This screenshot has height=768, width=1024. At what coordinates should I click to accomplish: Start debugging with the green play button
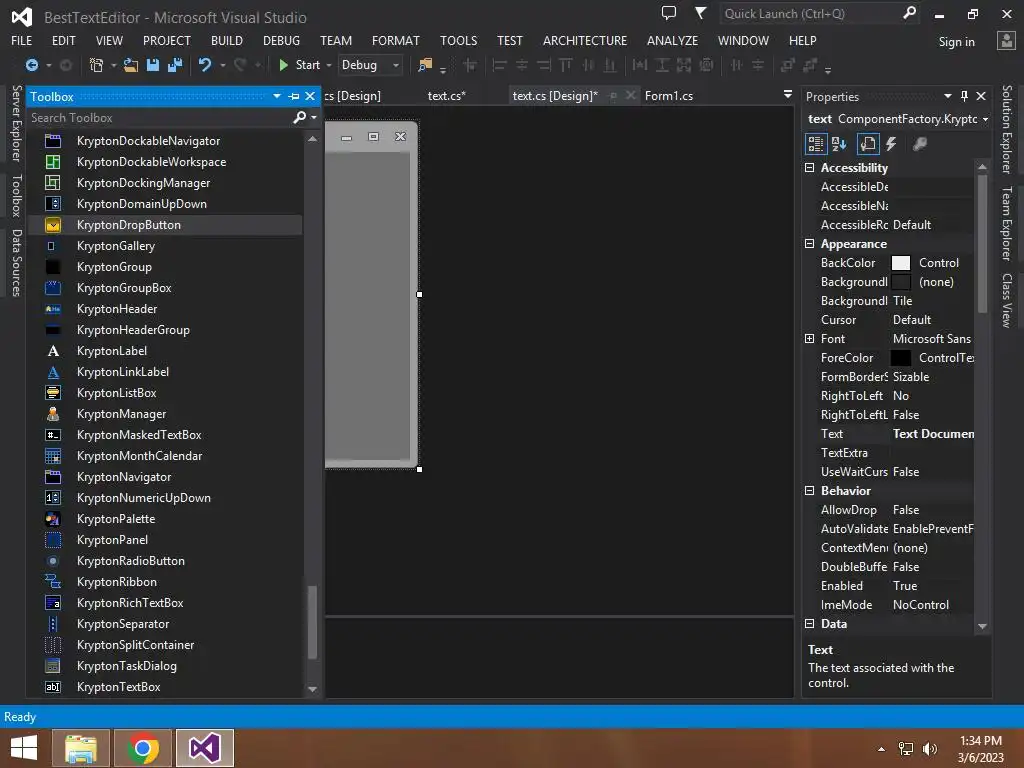click(x=283, y=65)
